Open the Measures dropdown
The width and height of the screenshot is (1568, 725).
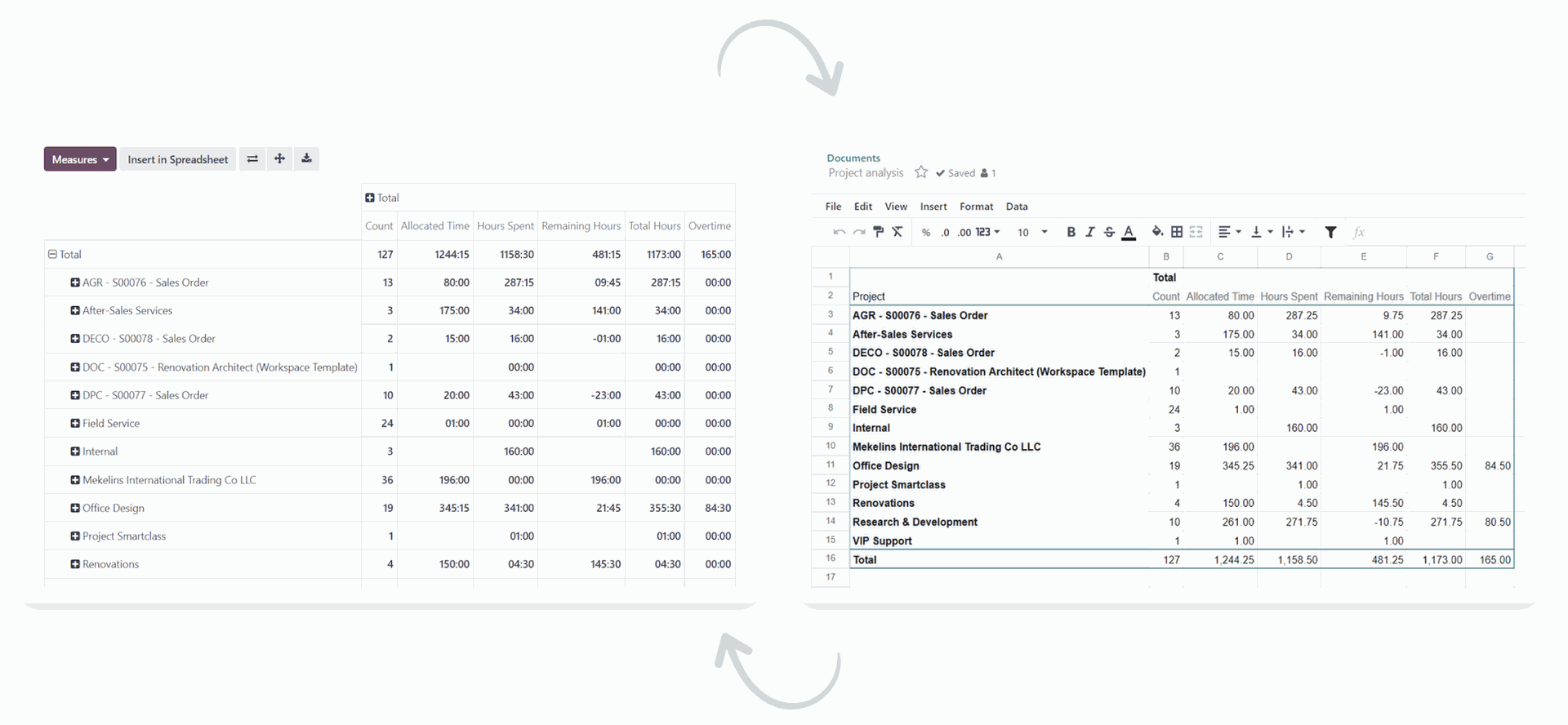click(80, 159)
